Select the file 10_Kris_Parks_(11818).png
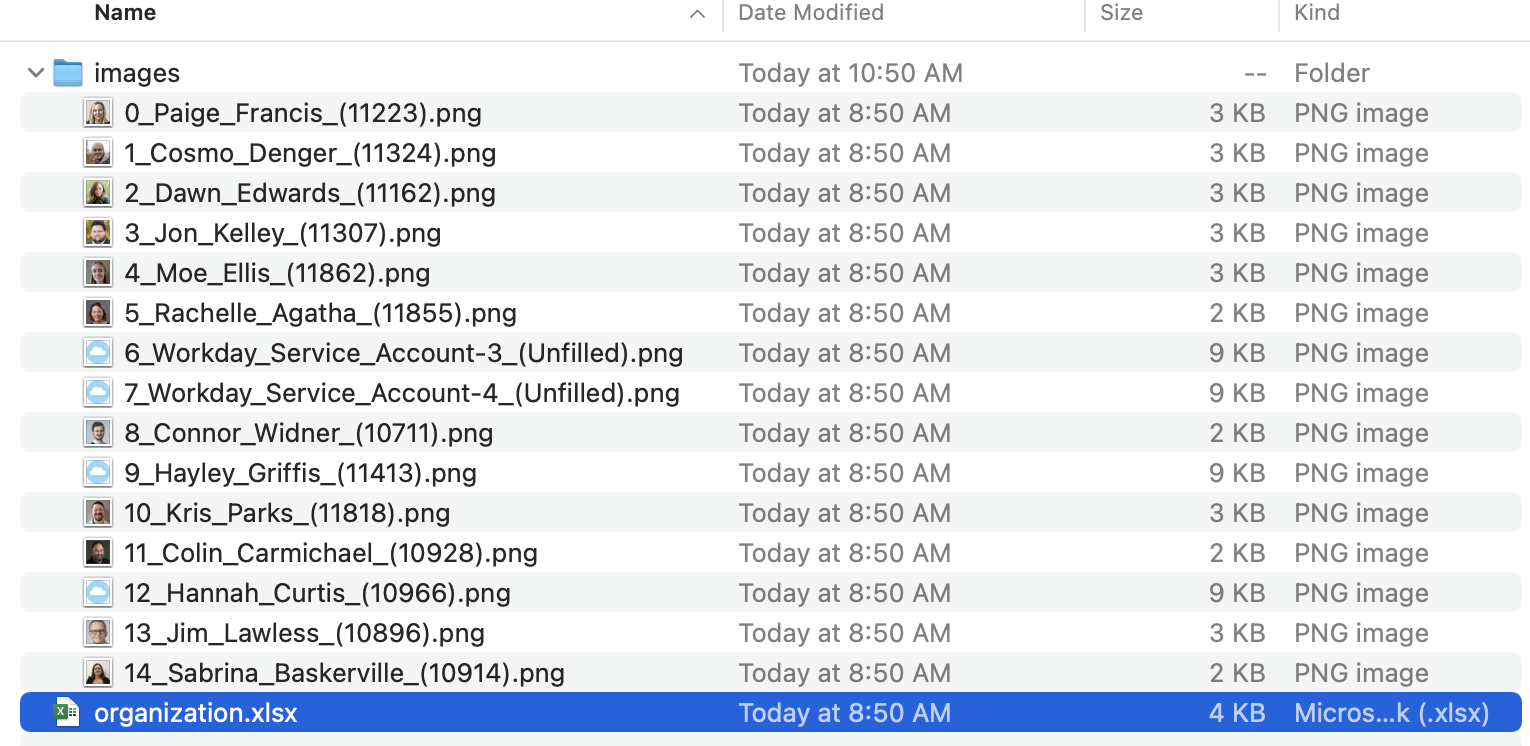 [287, 513]
